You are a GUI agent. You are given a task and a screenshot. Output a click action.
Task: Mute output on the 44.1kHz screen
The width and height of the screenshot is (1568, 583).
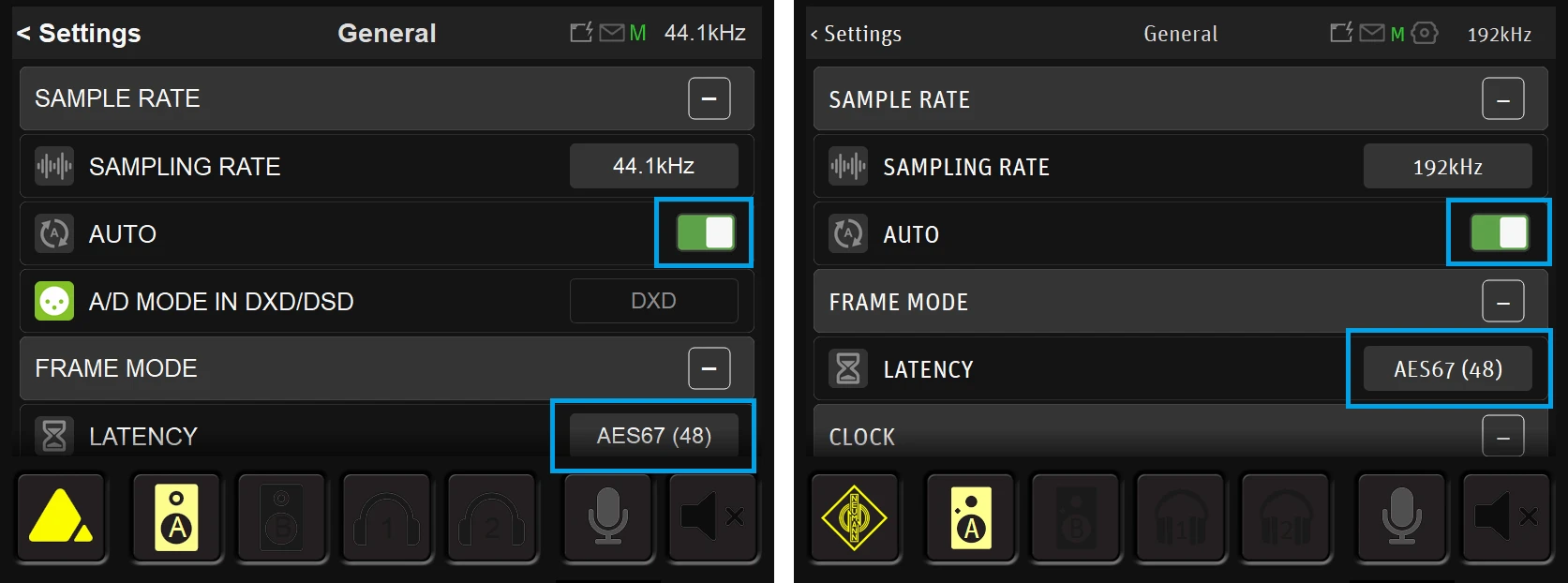click(x=712, y=516)
